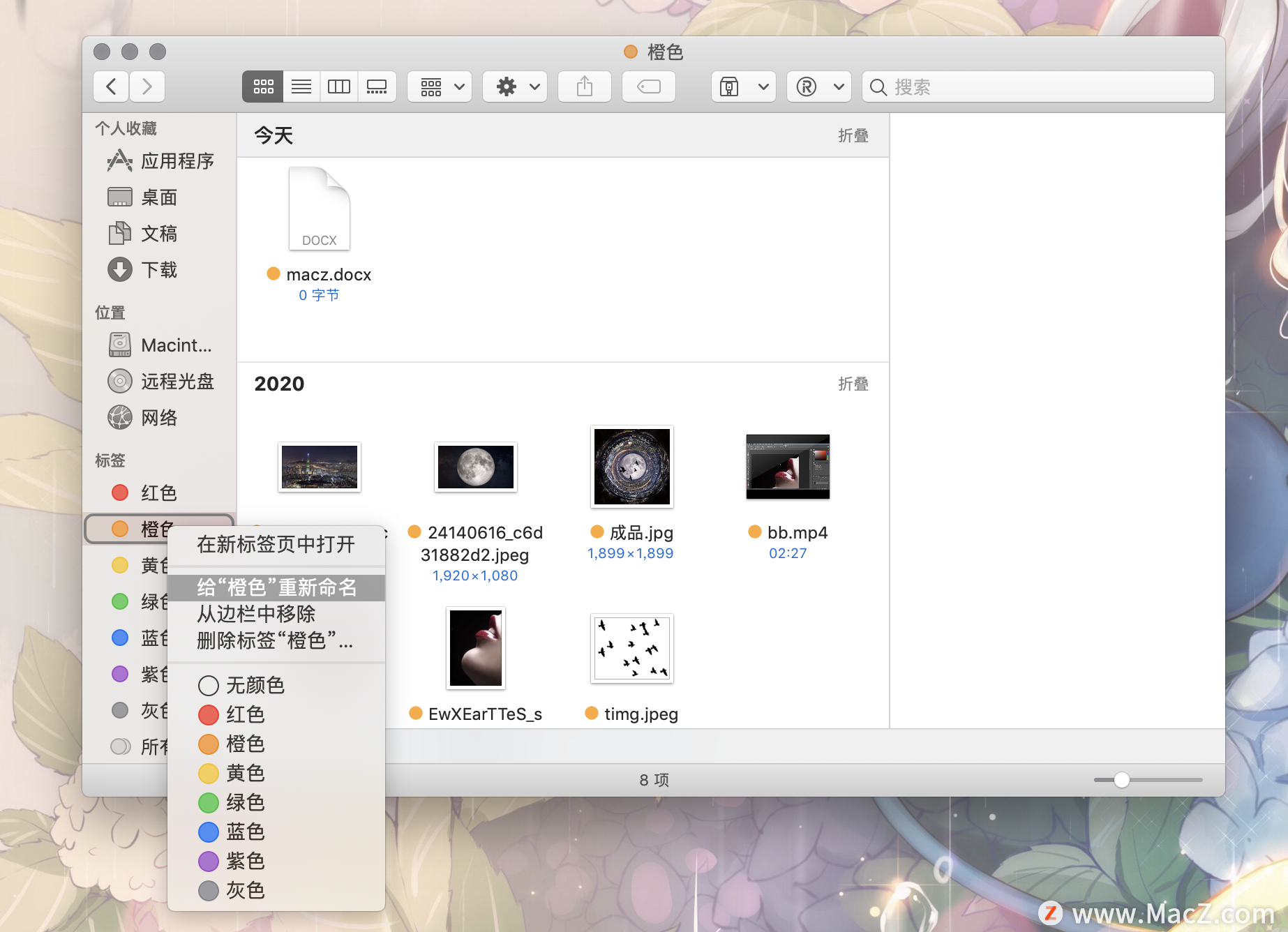Select the timg.jpeg birds thumbnail
Image resolution: width=1288 pixels, height=932 pixels.
point(632,648)
